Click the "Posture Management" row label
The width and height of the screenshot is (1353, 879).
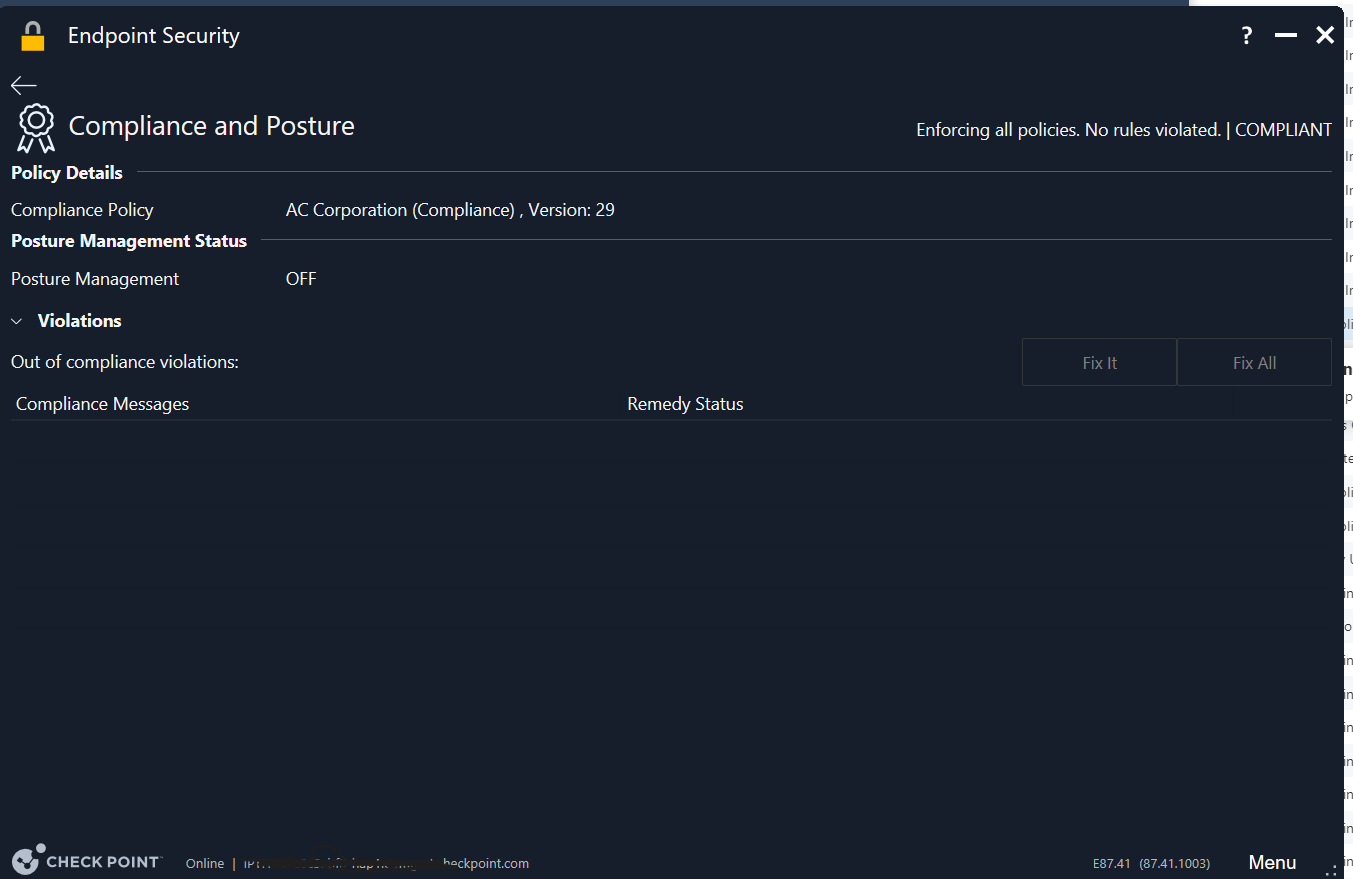tap(95, 279)
